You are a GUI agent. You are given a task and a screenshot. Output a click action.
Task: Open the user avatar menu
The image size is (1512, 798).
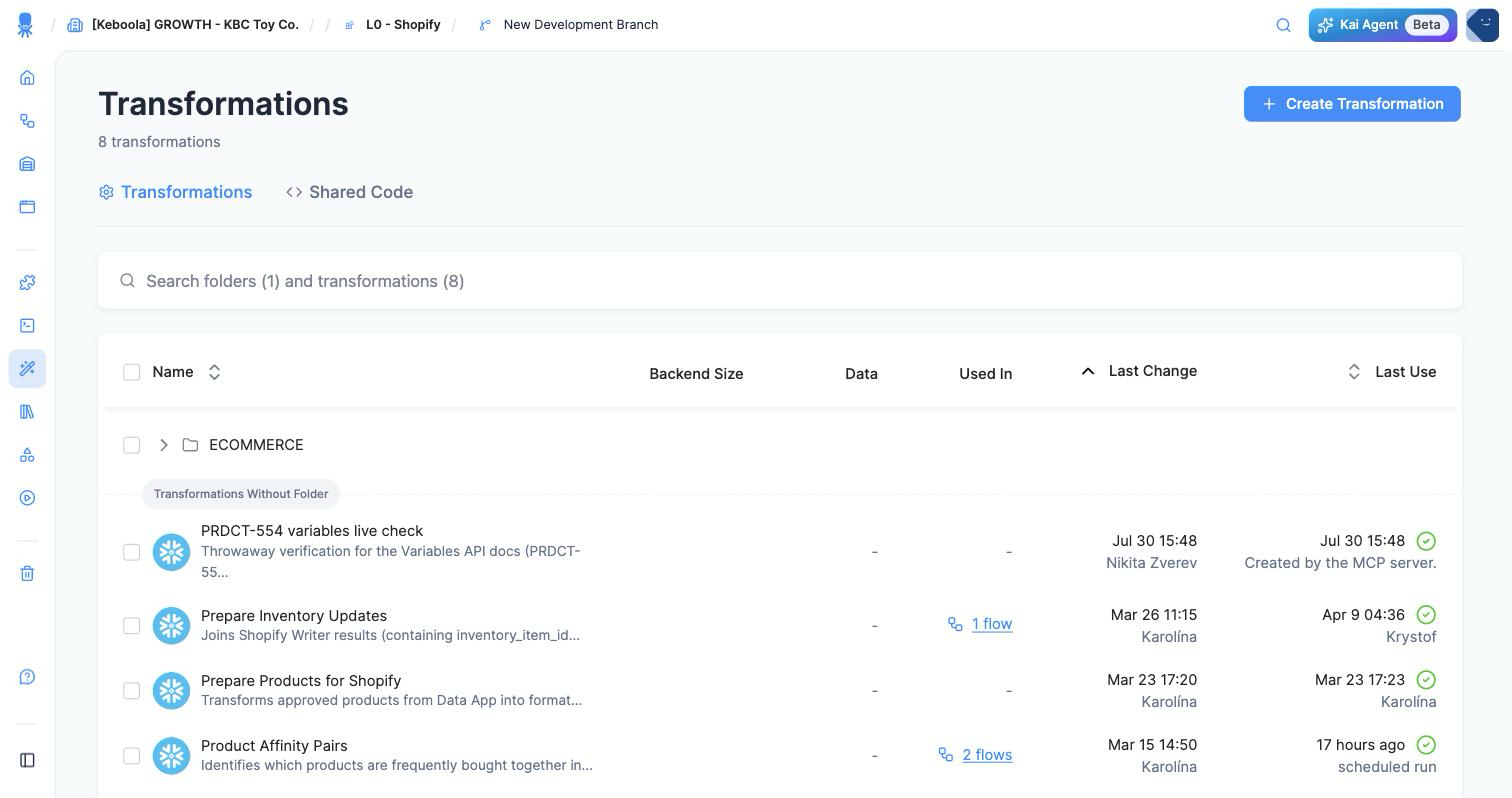[x=1482, y=25]
